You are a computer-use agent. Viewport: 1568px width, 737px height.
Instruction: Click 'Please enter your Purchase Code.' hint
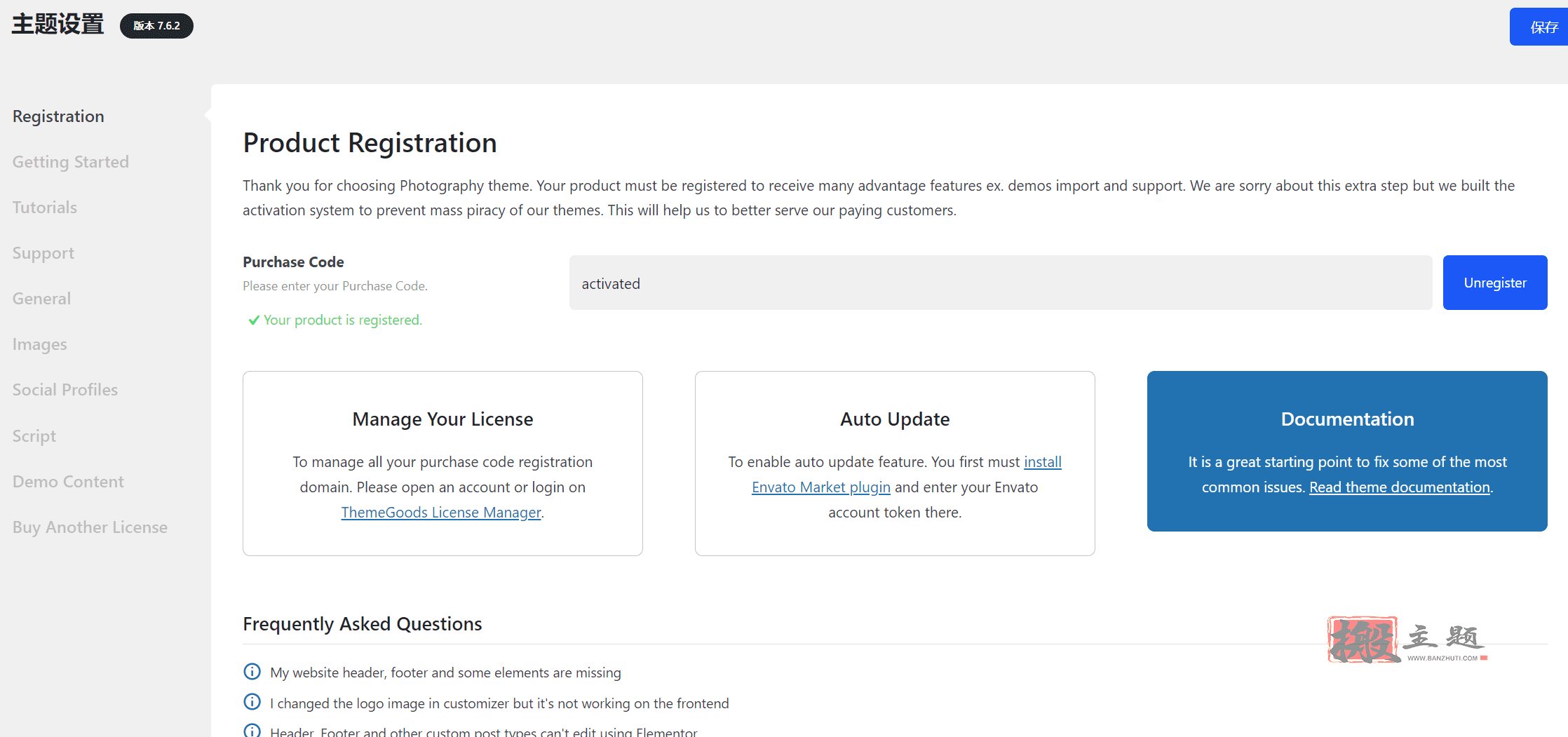(x=335, y=286)
